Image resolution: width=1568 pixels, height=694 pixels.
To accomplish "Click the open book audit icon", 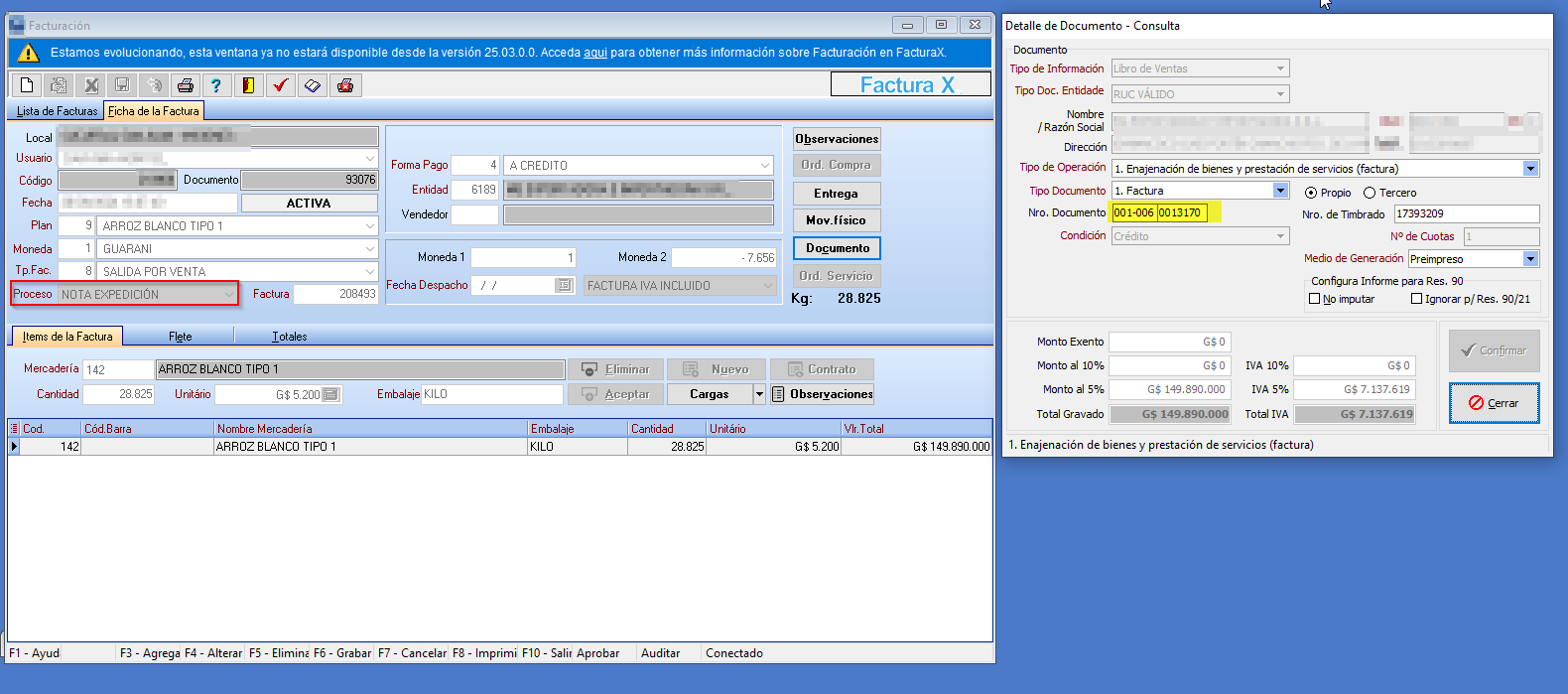I will point(312,85).
